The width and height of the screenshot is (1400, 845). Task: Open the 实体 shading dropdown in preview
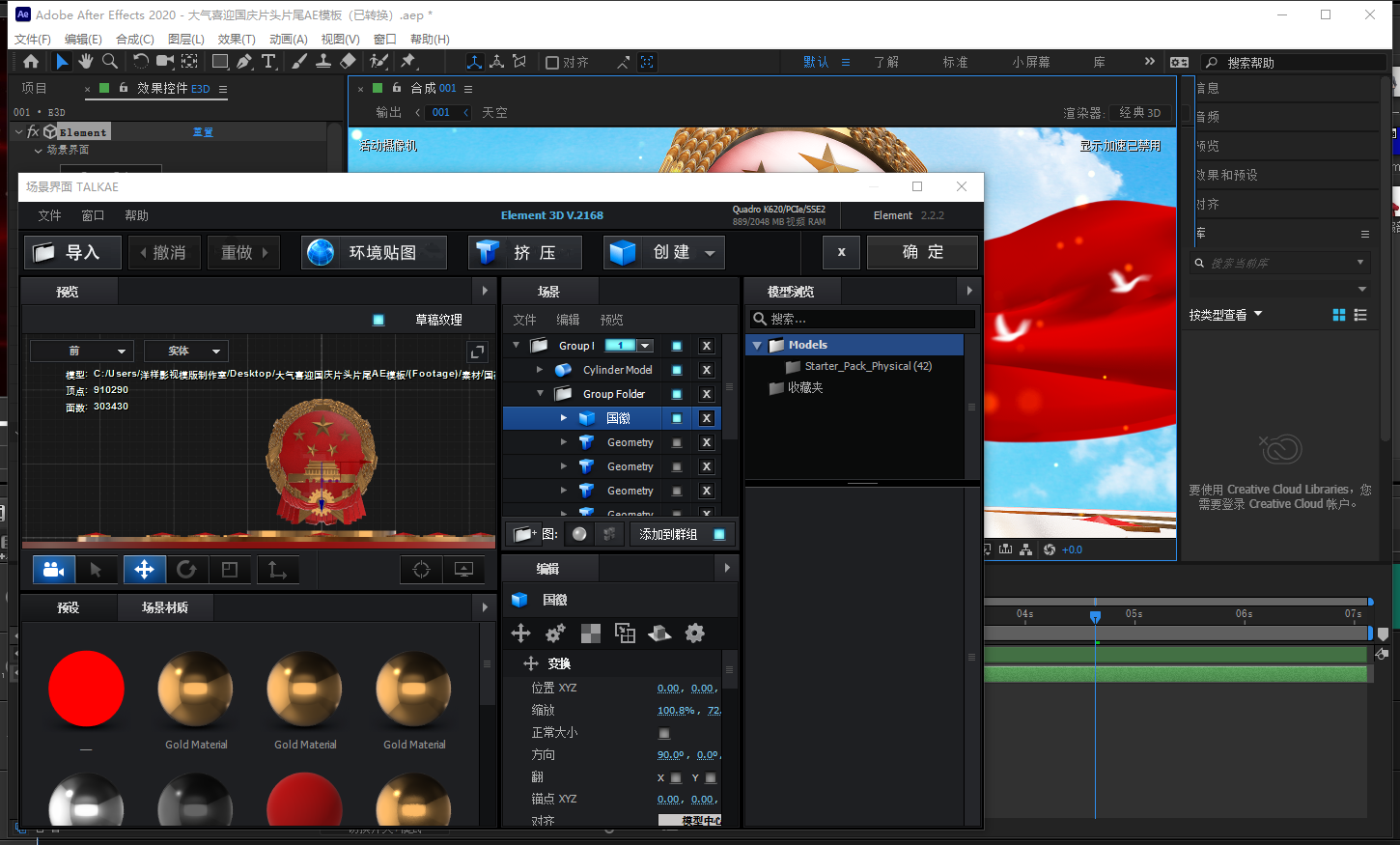(x=185, y=351)
